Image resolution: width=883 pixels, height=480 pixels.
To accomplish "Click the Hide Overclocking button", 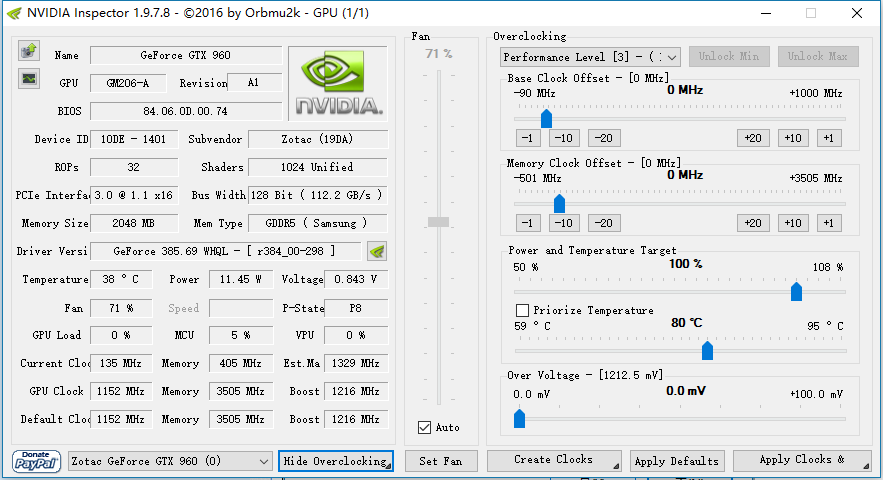I will pyautogui.click(x=336, y=461).
